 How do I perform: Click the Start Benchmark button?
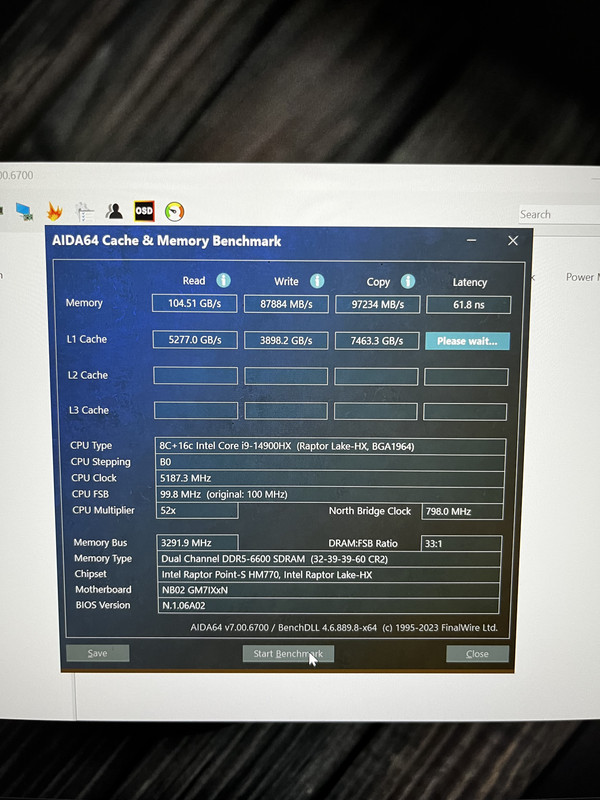click(x=288, y=654)
